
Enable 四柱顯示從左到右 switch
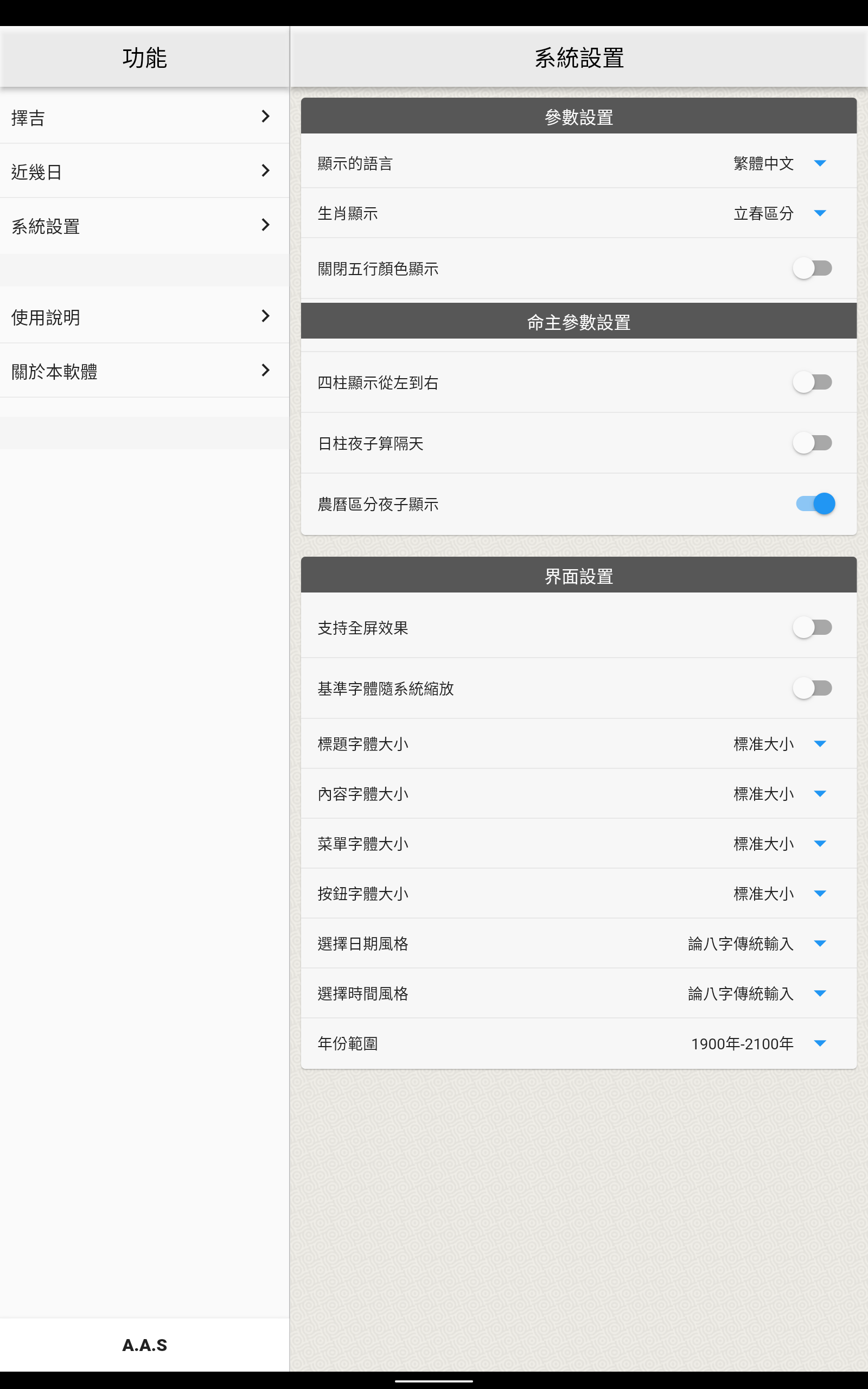(812, 383)
